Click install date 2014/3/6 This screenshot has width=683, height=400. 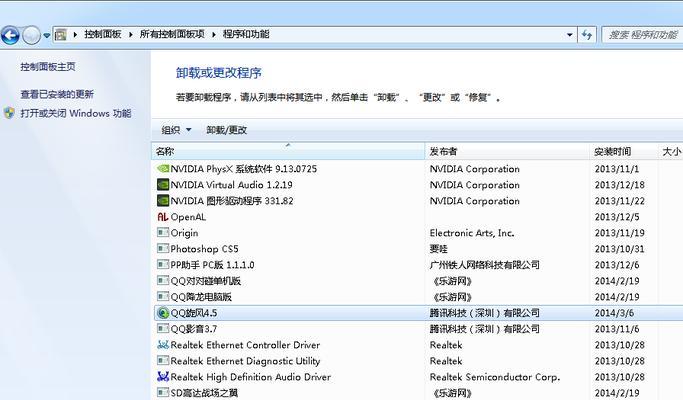[614, 313]
